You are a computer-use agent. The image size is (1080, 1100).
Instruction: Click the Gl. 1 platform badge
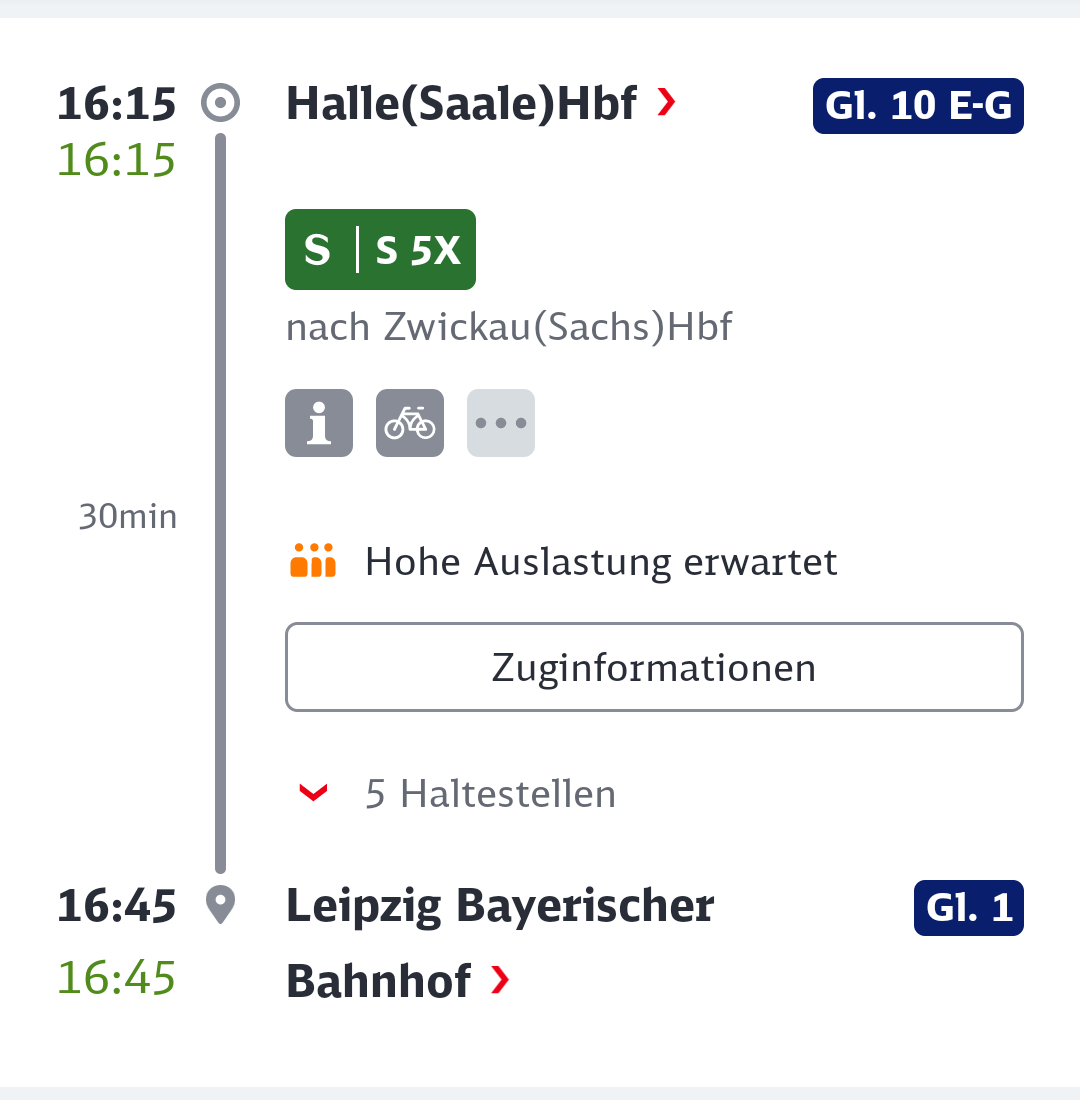(x=968, y=908)
